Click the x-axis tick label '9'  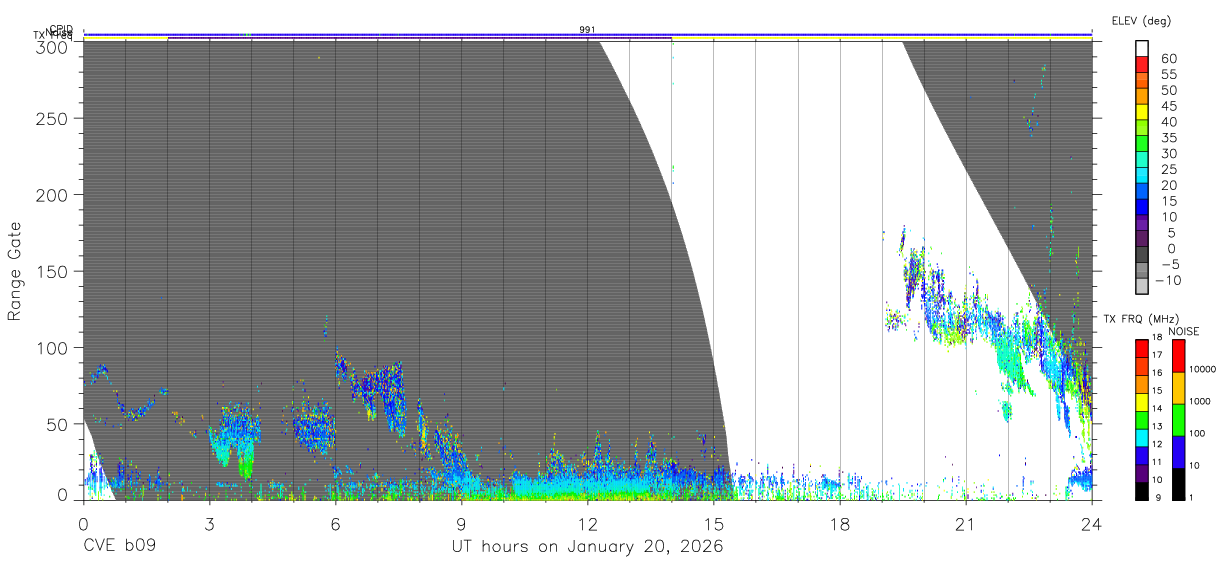click(461, 522)
